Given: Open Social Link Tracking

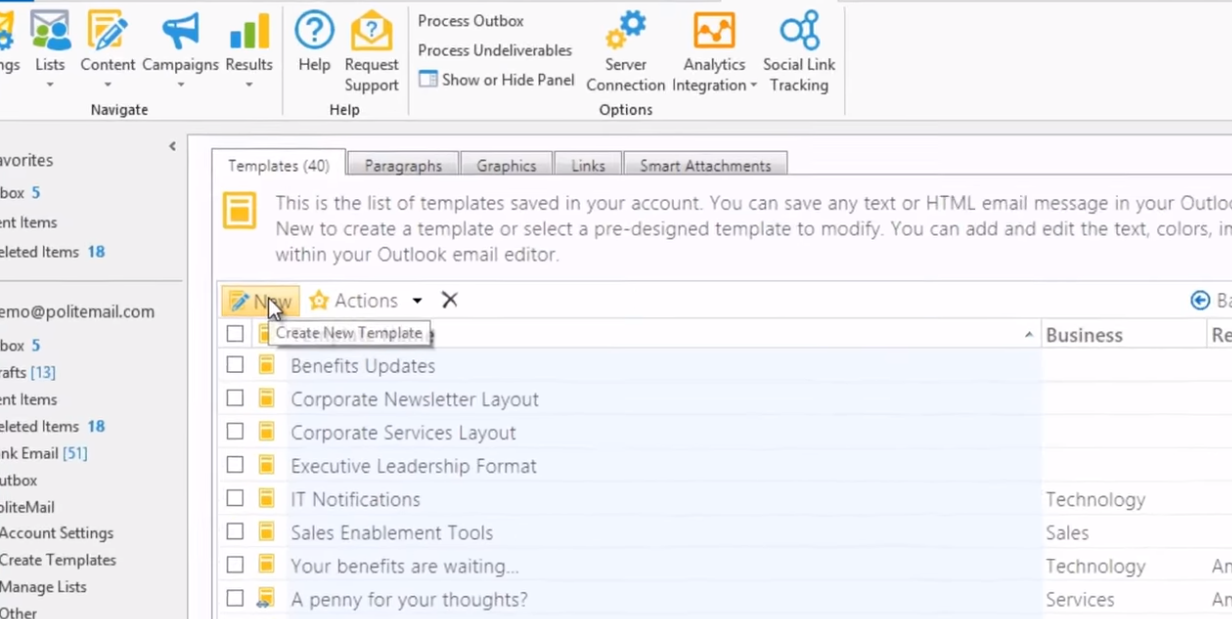Looking at the screenshot, I should point(798,30).
